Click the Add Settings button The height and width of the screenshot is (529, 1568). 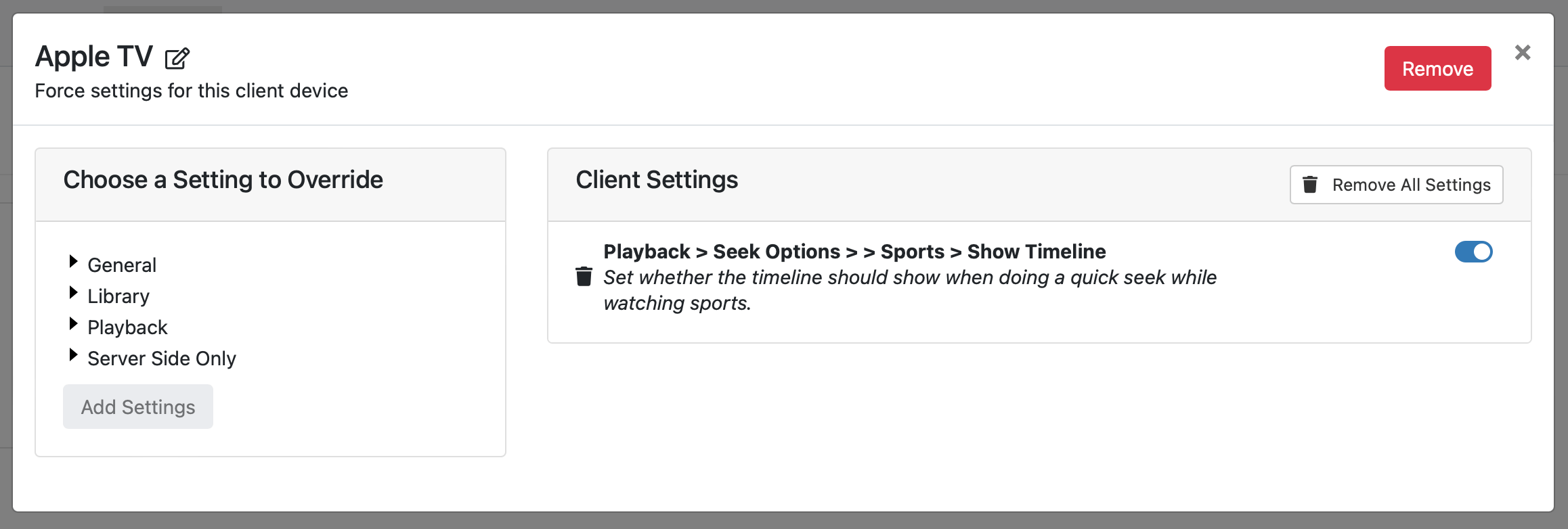pyautogui.click(x=137, y=406)
